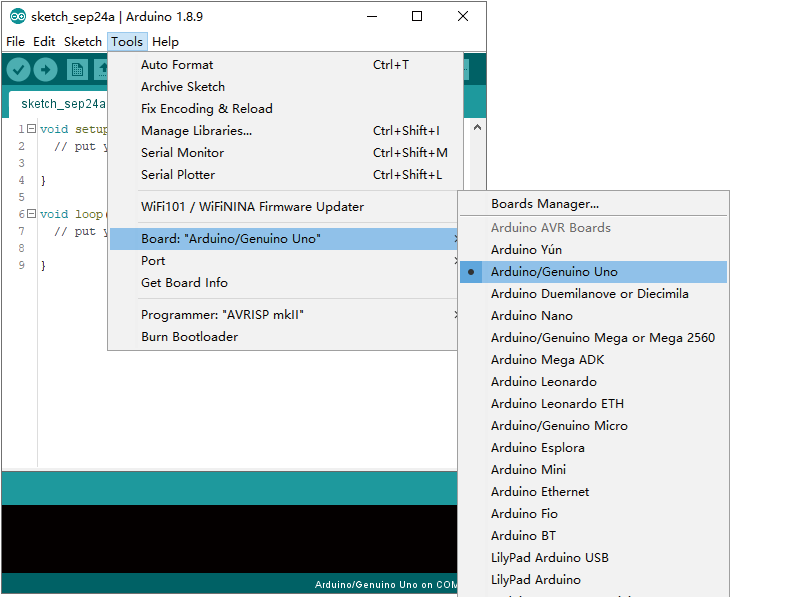Click the New sketch toolbar icon
This screenshot has height=597, width=793.
click(x=77, y=70)
